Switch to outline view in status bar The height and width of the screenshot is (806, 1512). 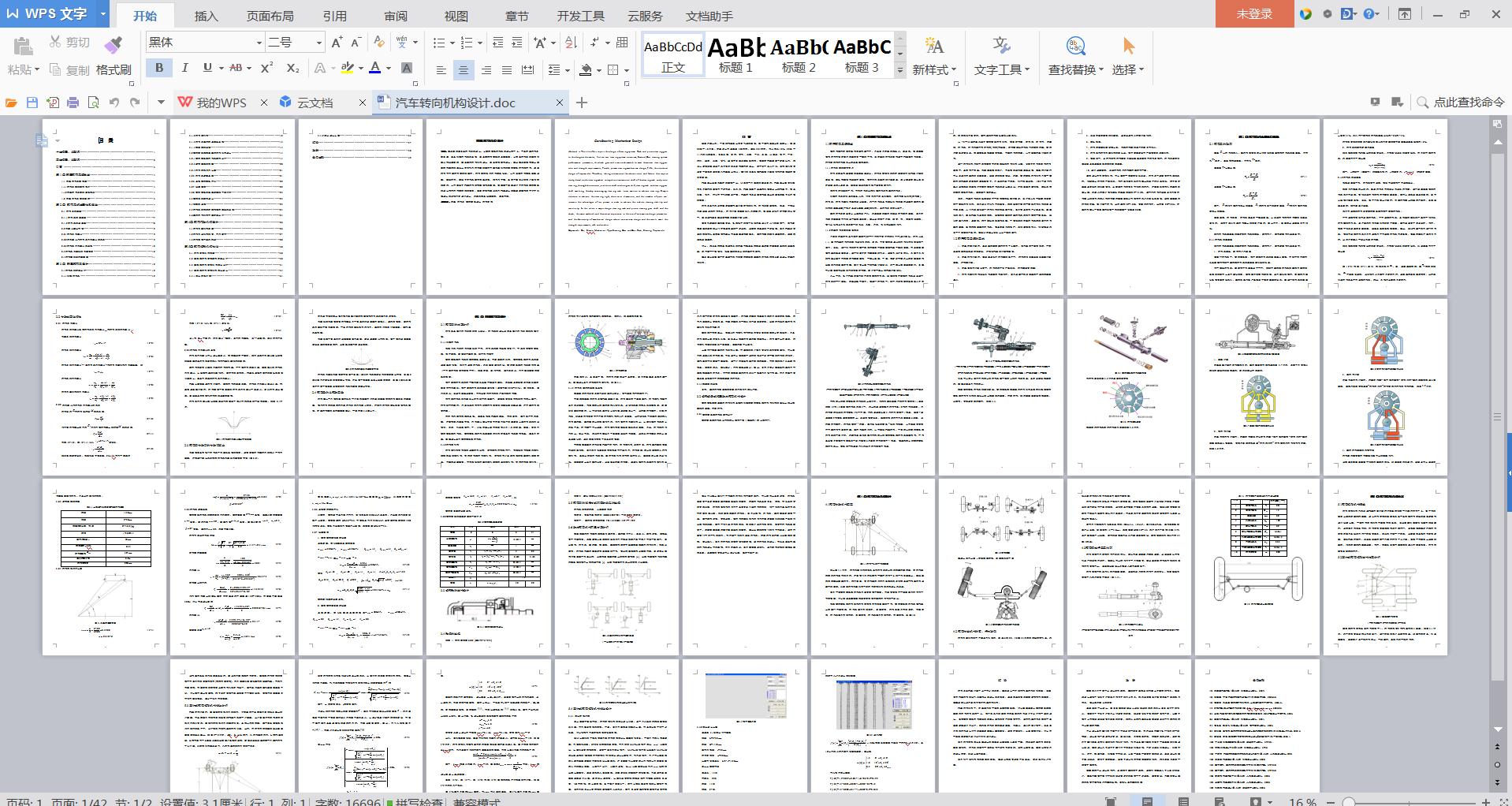pyautogui.click(x=1183, y=801)
